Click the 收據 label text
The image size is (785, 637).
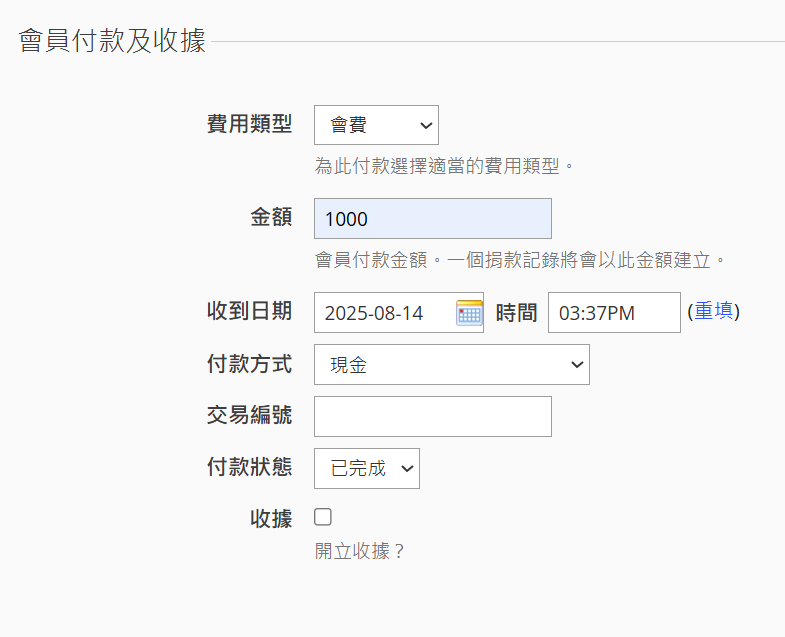pyautogui.click(x=271, y=518)
